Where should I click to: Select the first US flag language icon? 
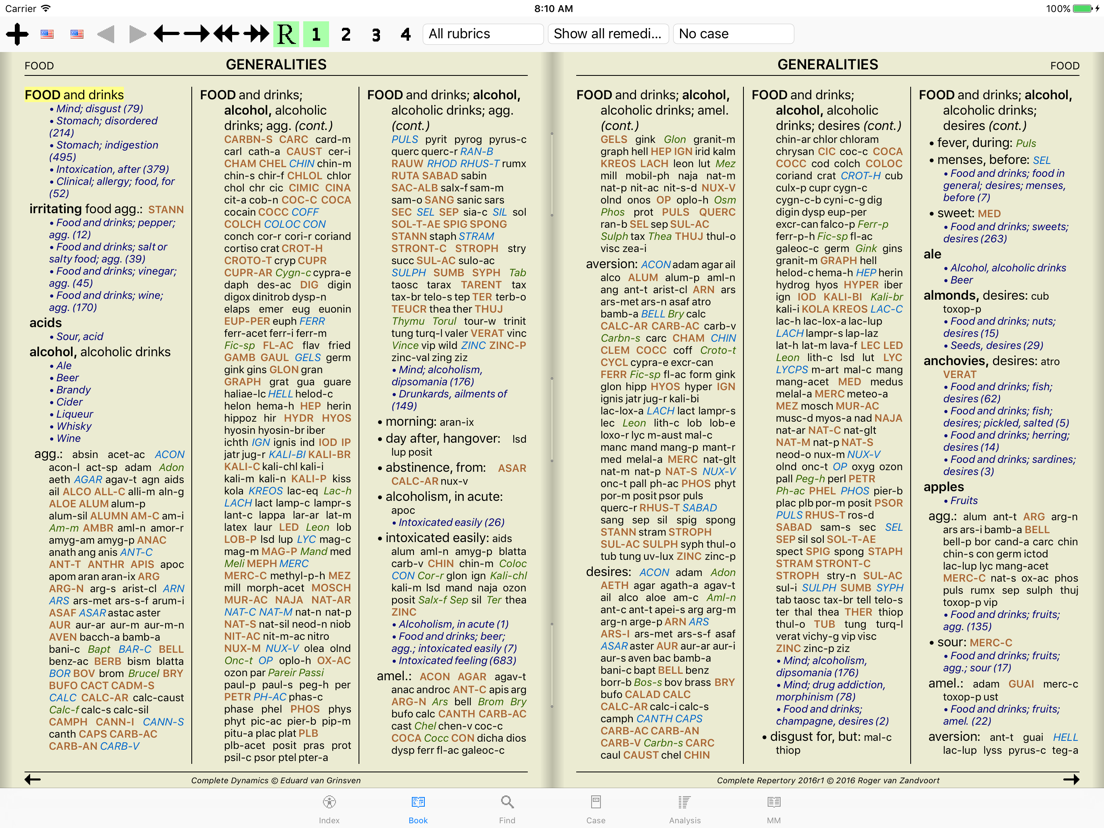pyautogui.click(x=47, y=34)
